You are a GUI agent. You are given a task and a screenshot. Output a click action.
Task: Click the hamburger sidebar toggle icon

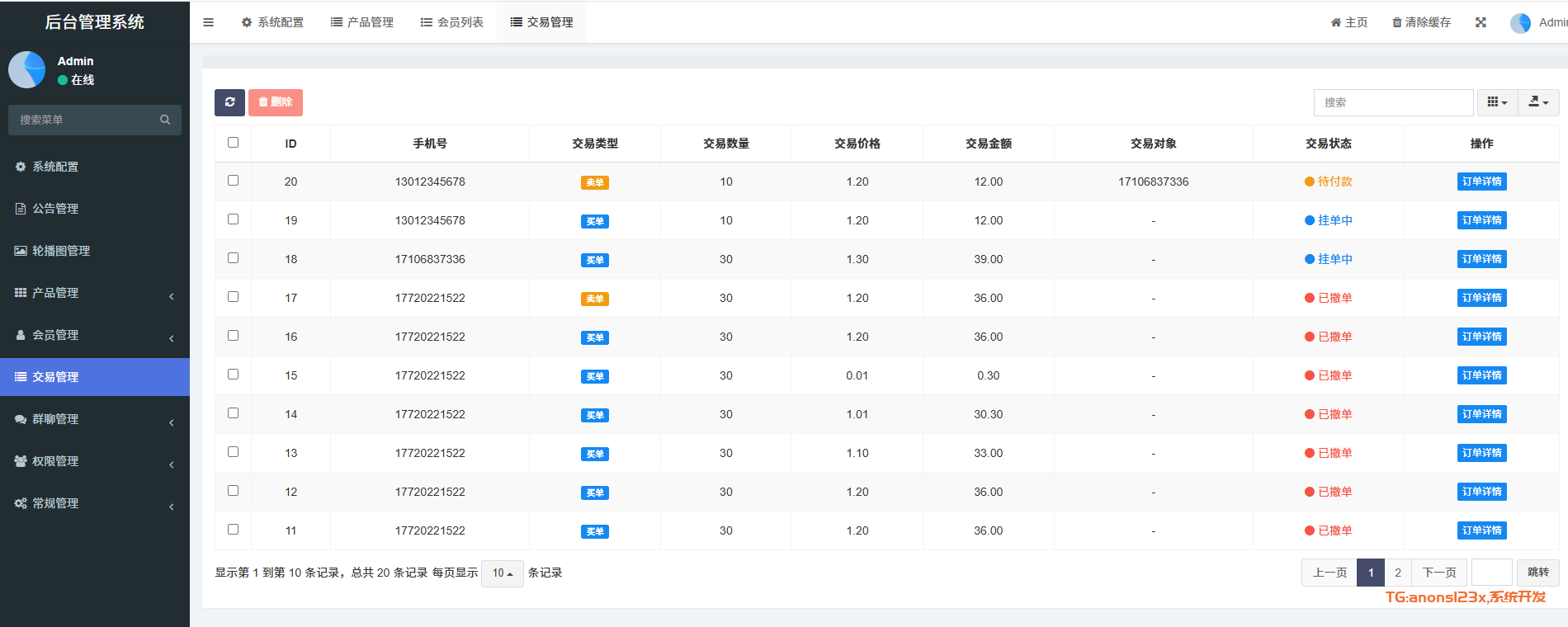tap(208, 22)
